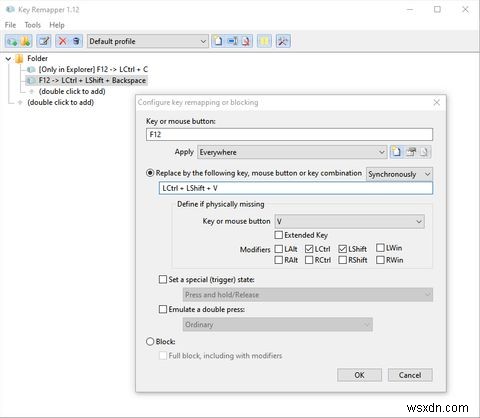
Task: Click the F12 key input field
Action: pos(289,135)
